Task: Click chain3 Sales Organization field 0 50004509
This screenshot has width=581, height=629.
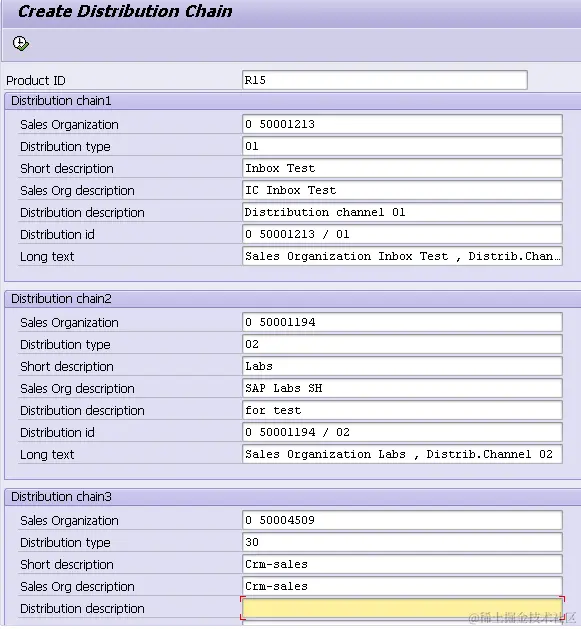Action: point(402,520)
